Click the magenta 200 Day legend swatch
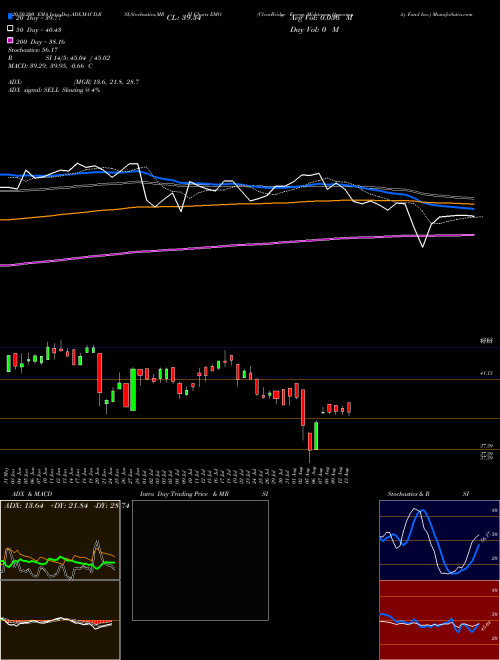This screenshot has height=660, width=500. [10, 41]
